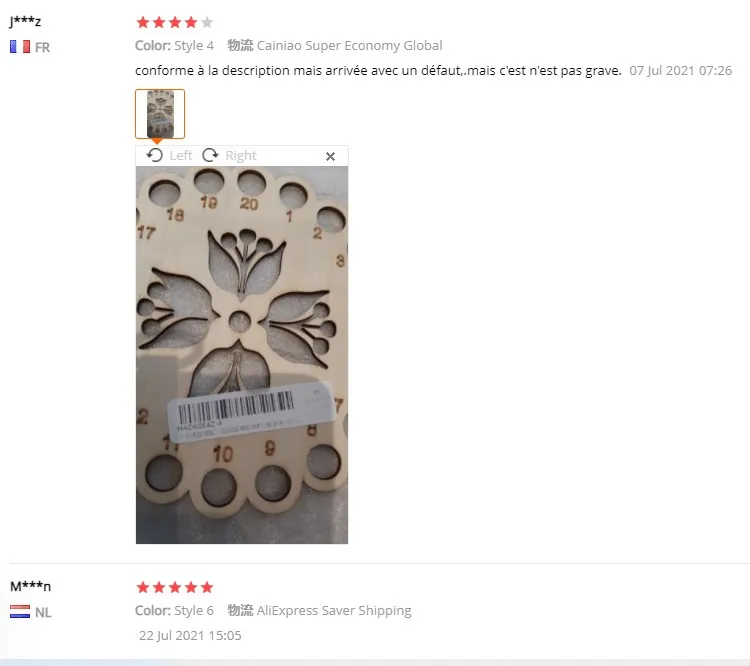Click the reviewer name J***z
The height and width of the screenshot is (666, 750).
point(25,21)
